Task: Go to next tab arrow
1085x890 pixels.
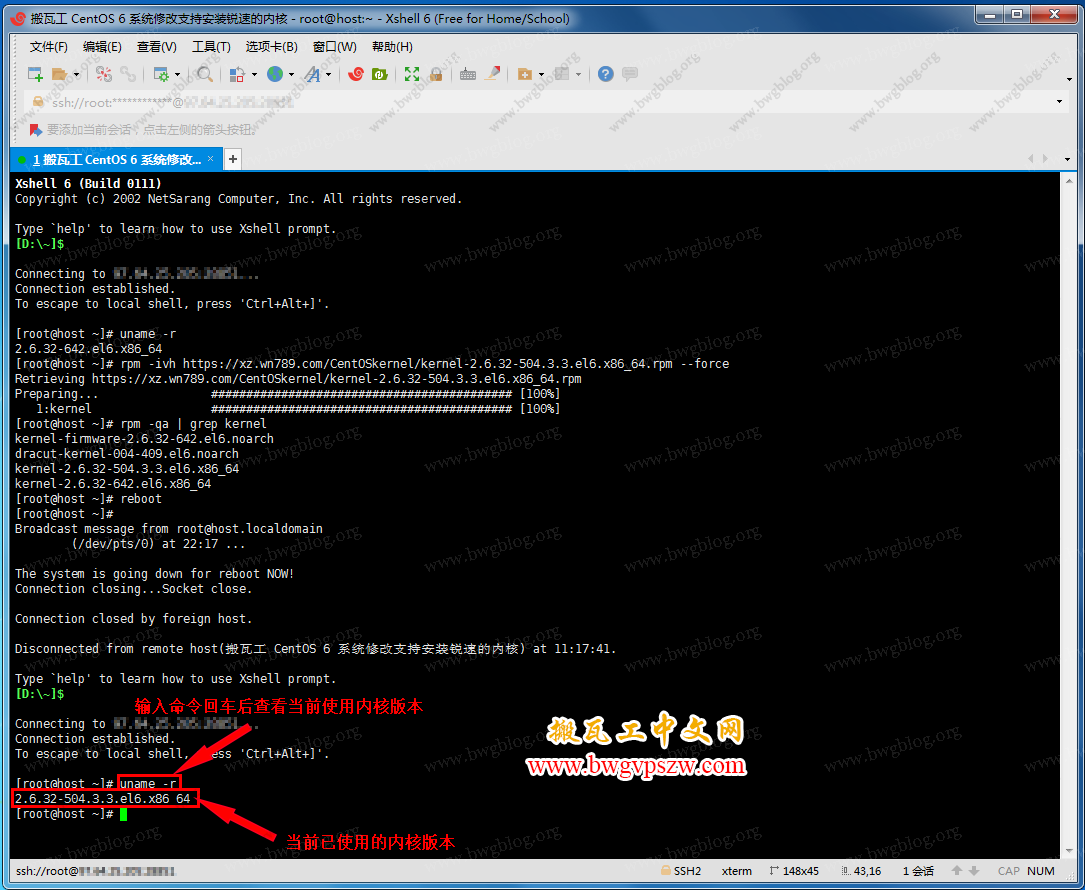Action: pos(1046,158)
